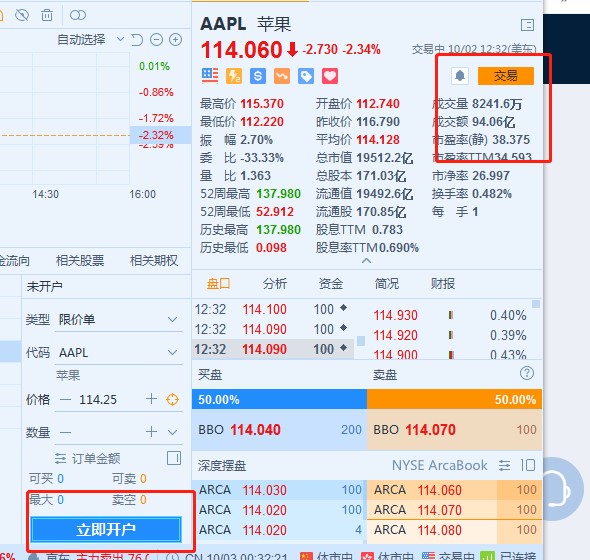The image size is (590, 560).
Task: Click the orange 交易 button
Action: coord(506,76)
